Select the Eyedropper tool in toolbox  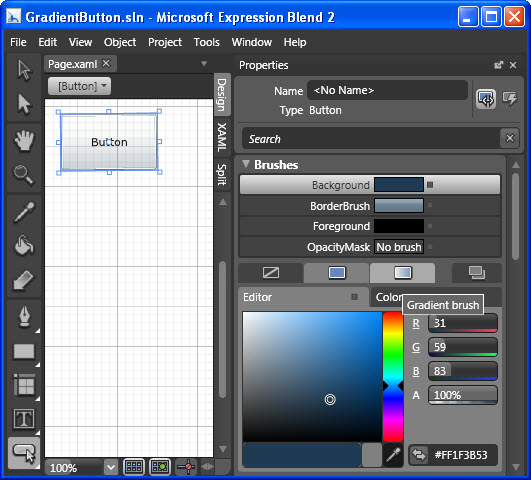point(24,212)
